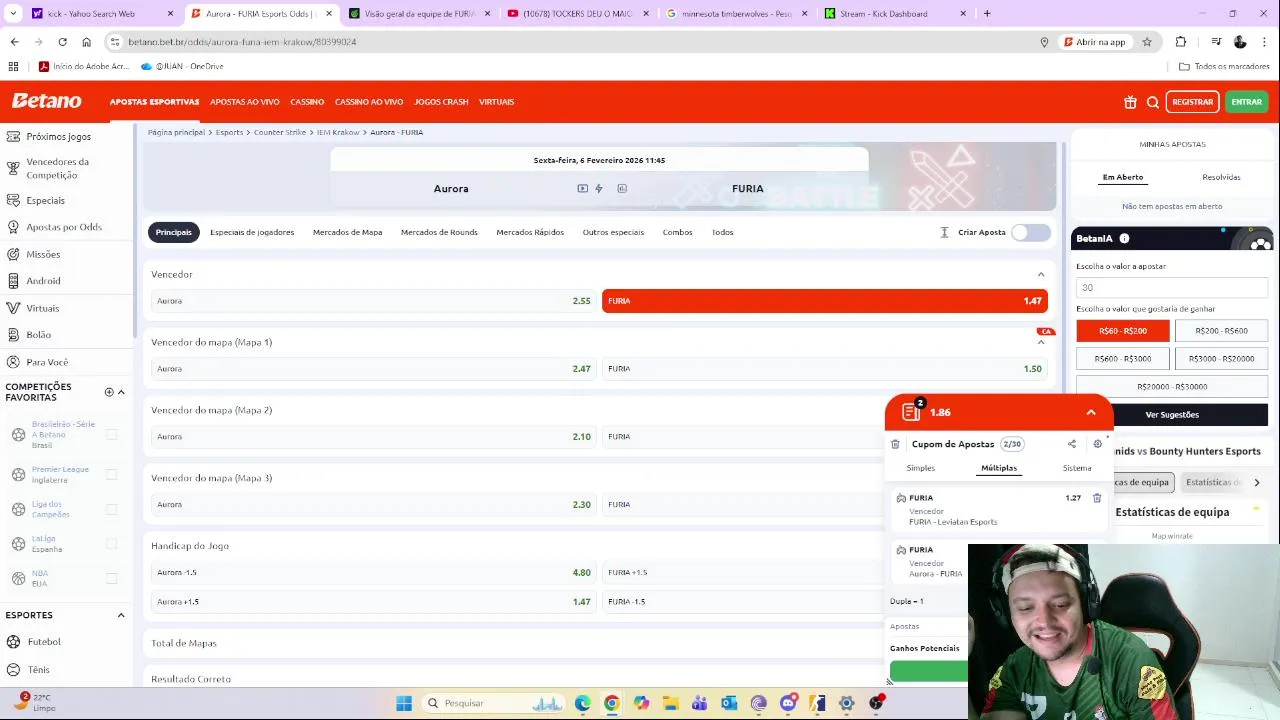Click the bet amount field showing 30
The image size is (1280, 720).
1172,287
